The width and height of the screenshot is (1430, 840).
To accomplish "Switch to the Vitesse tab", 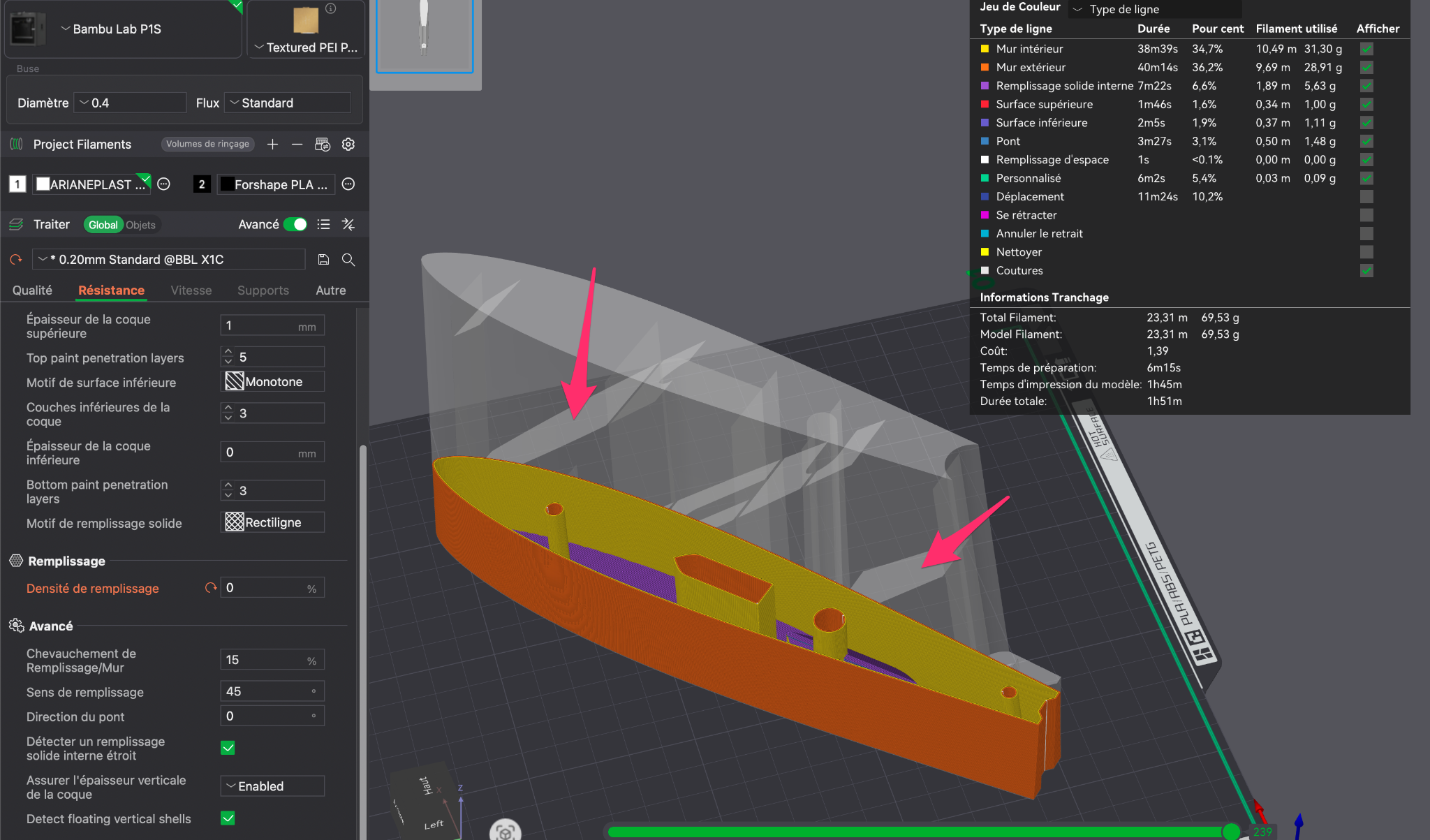I will coord(191,290).
